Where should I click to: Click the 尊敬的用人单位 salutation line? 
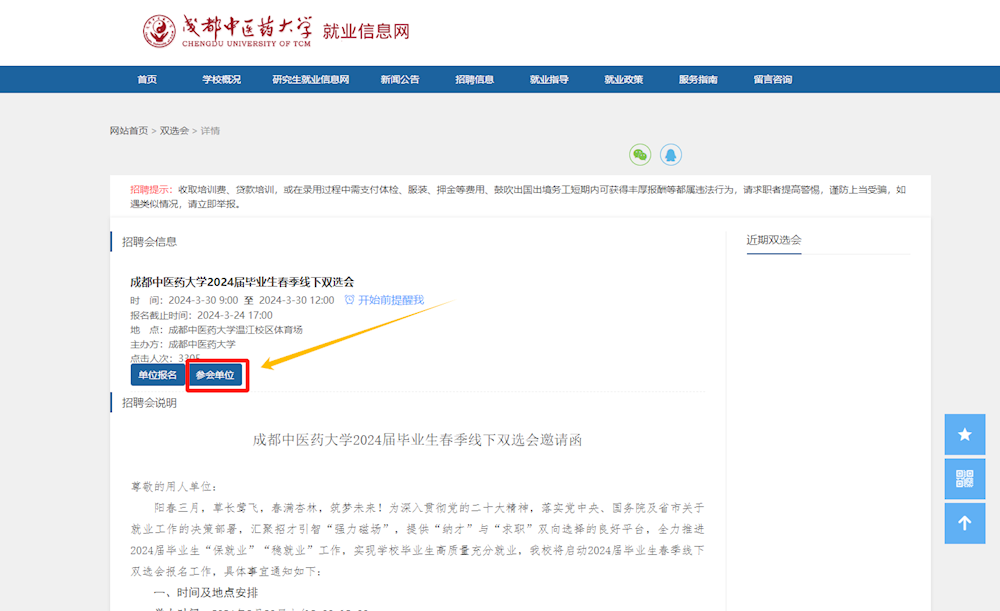(x=173, y=487)
